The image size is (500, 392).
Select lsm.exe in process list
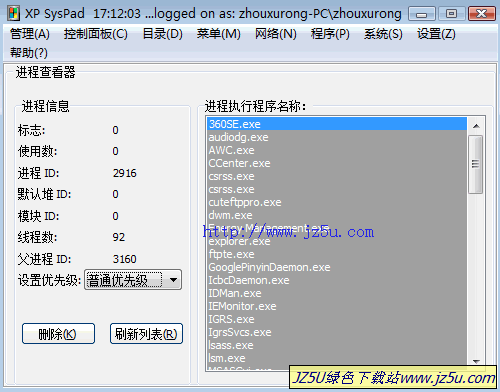tap(337, 358)
